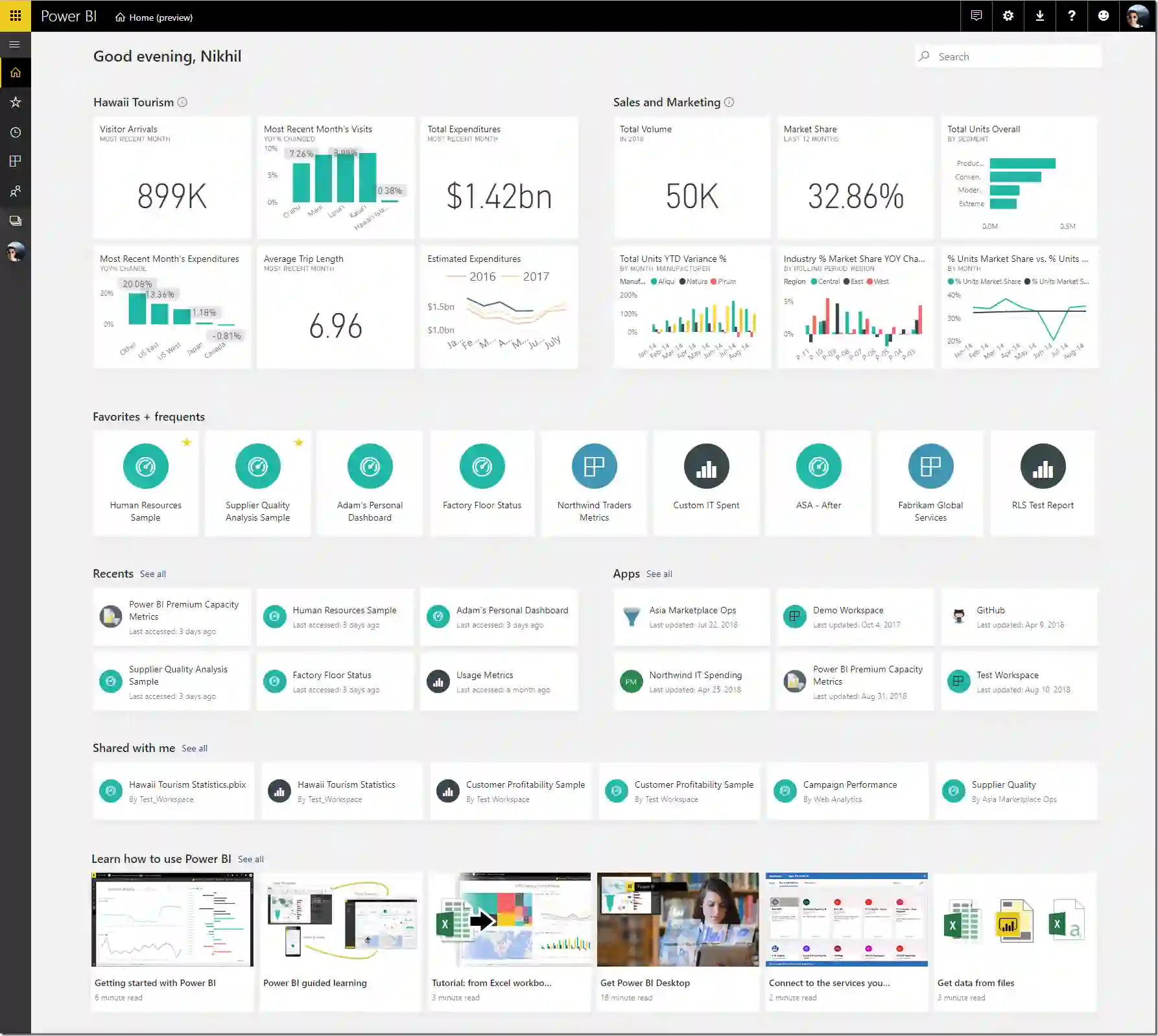The height and width of the screenshot is (1036, 1158).
Task: Open Workspaces icon in the sidebar
Action: click(16, 221)
